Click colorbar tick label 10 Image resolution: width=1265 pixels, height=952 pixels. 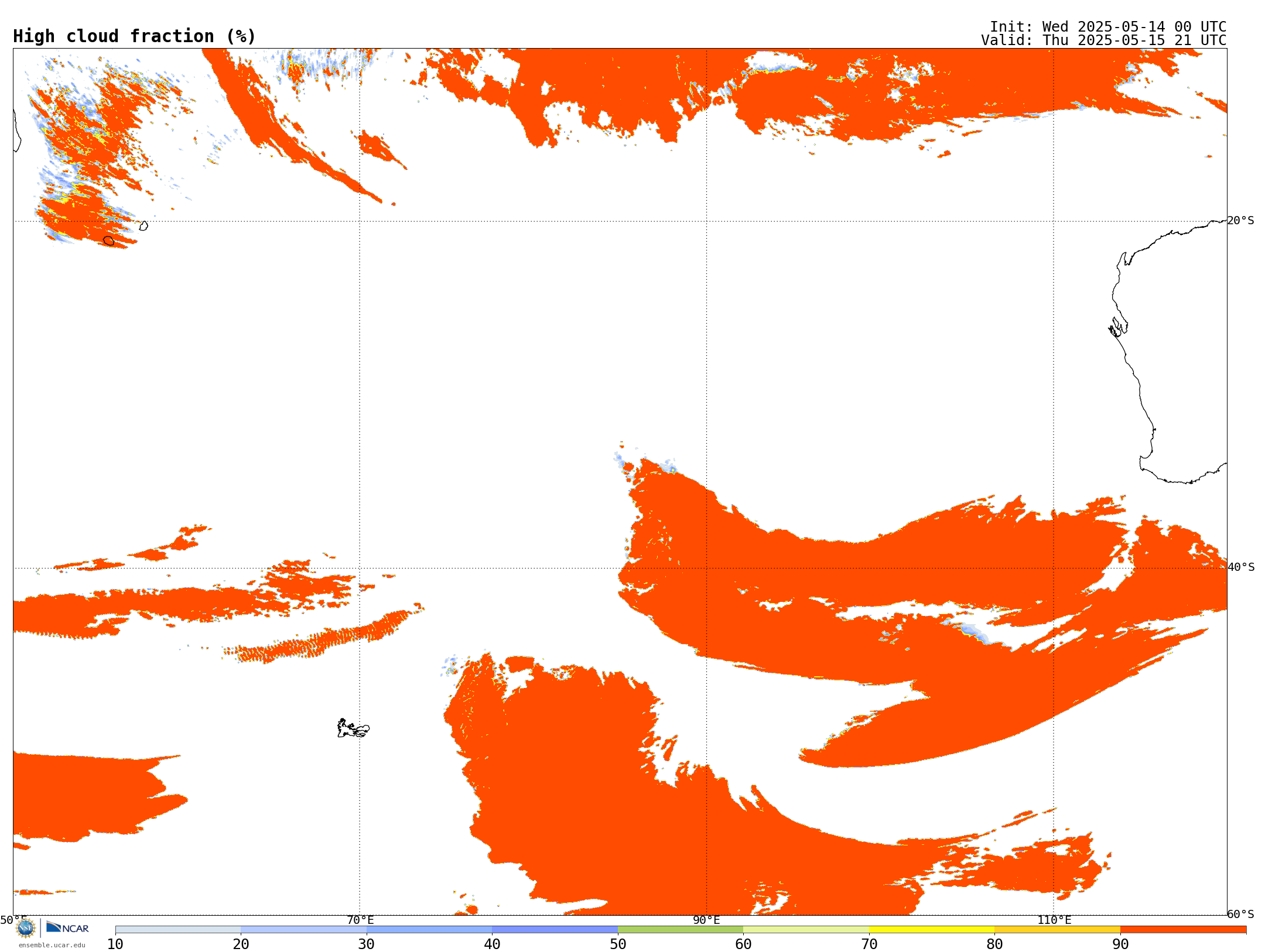pos(115,944)
